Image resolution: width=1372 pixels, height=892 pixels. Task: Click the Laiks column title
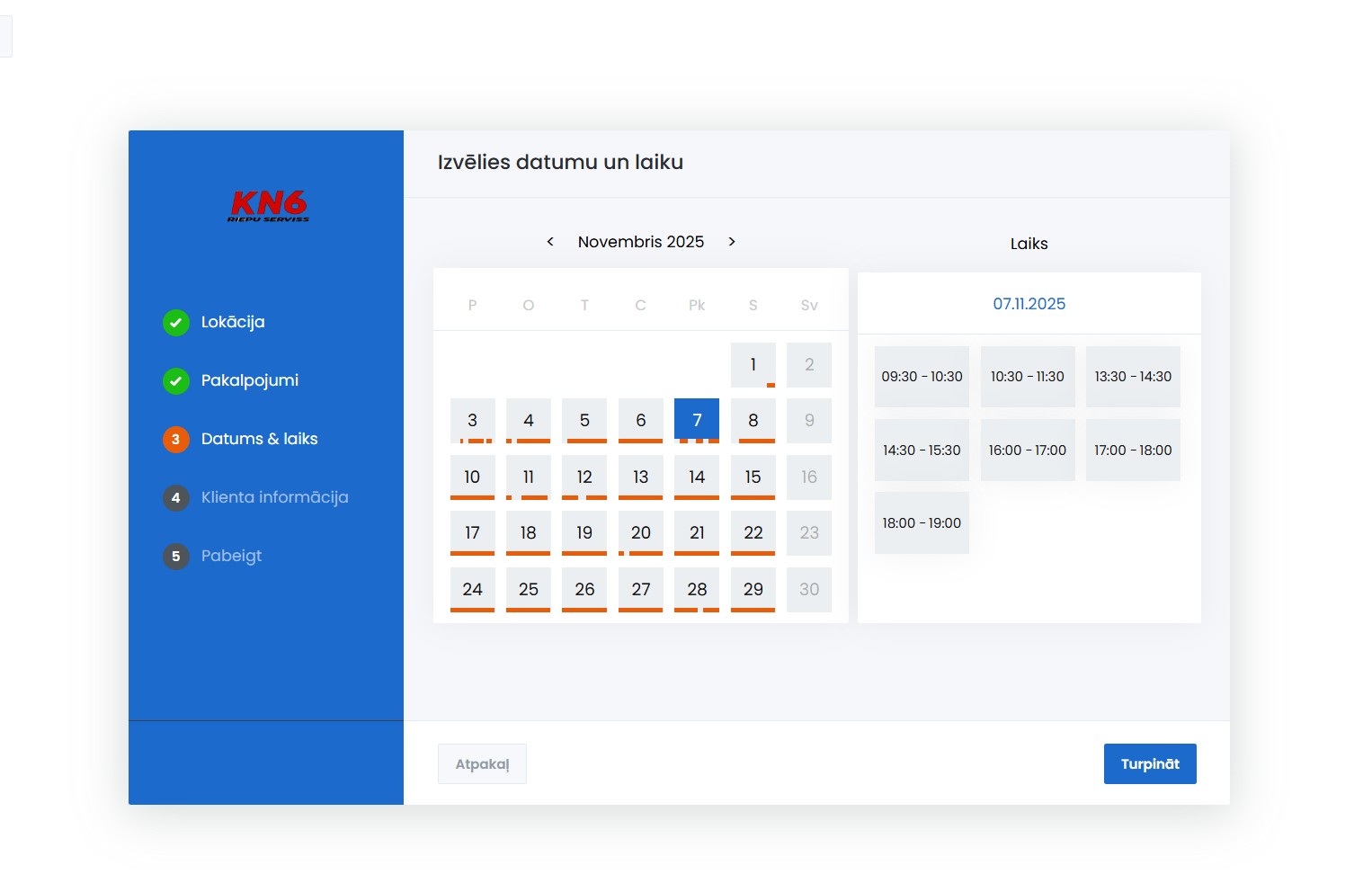tap(1029, 244)
